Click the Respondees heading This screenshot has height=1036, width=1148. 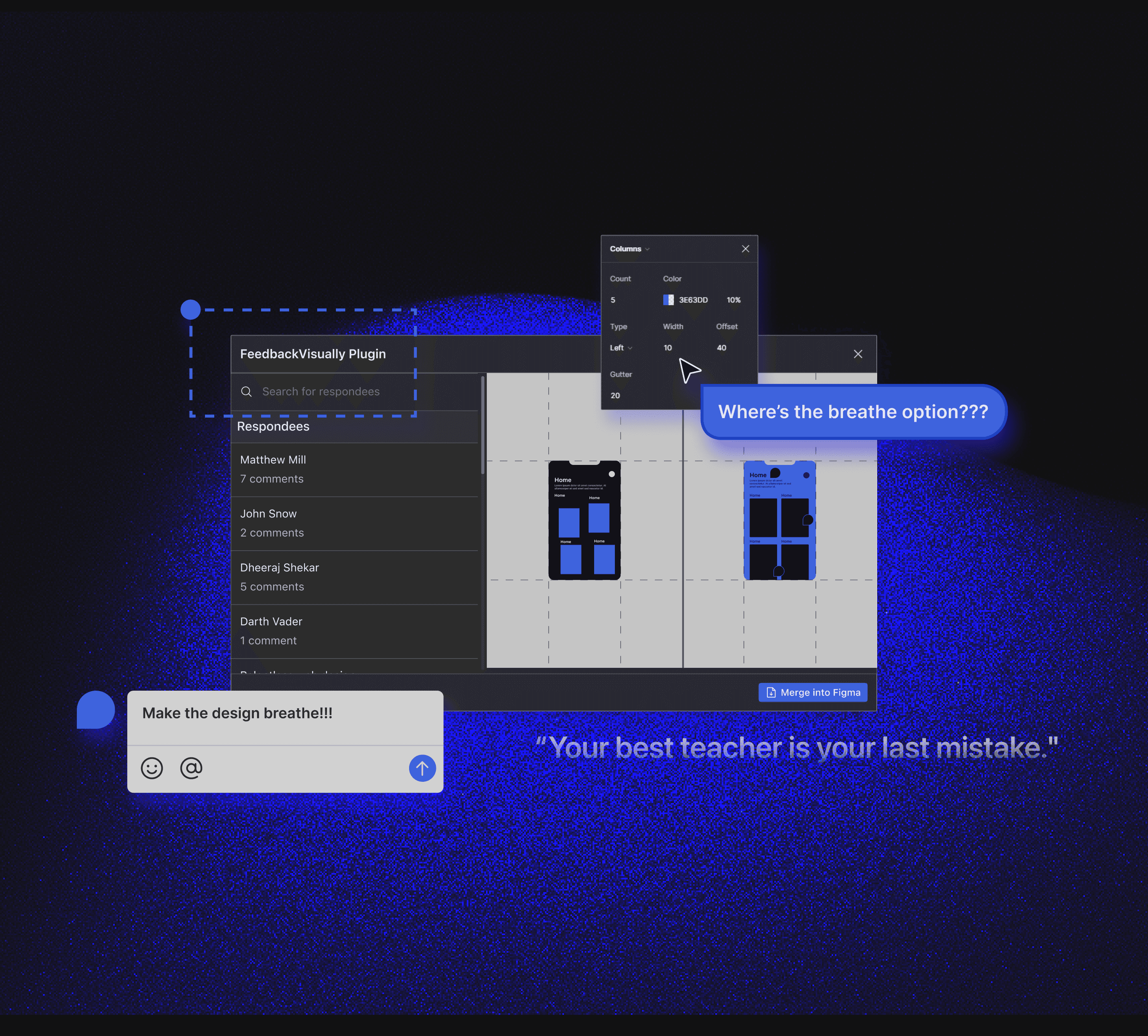click(273, 426)
